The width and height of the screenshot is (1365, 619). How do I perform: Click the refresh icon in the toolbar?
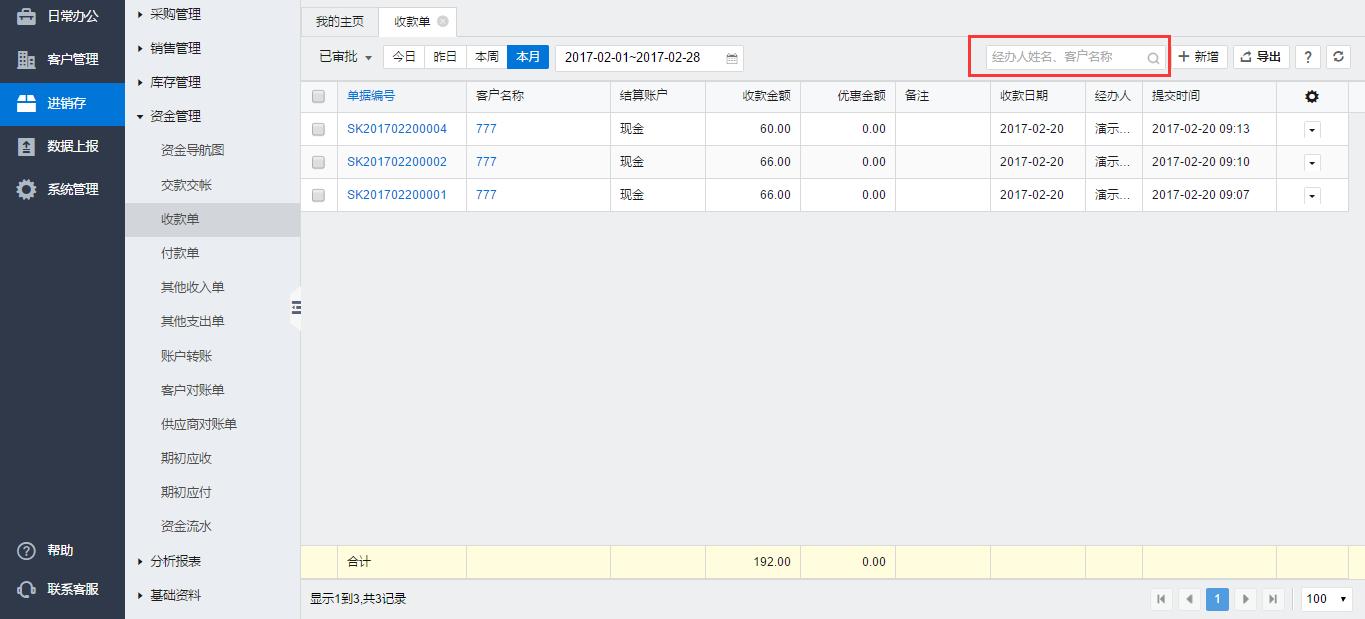(x=1339, y=57)
